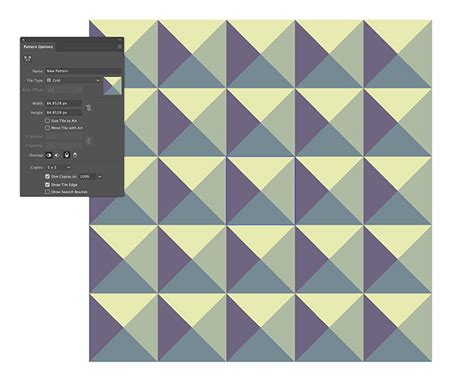The width and height of the screenshot is (474, 385).
Task: Uncheck Show Tile Edge checkbox
Action: coord(47,184)
